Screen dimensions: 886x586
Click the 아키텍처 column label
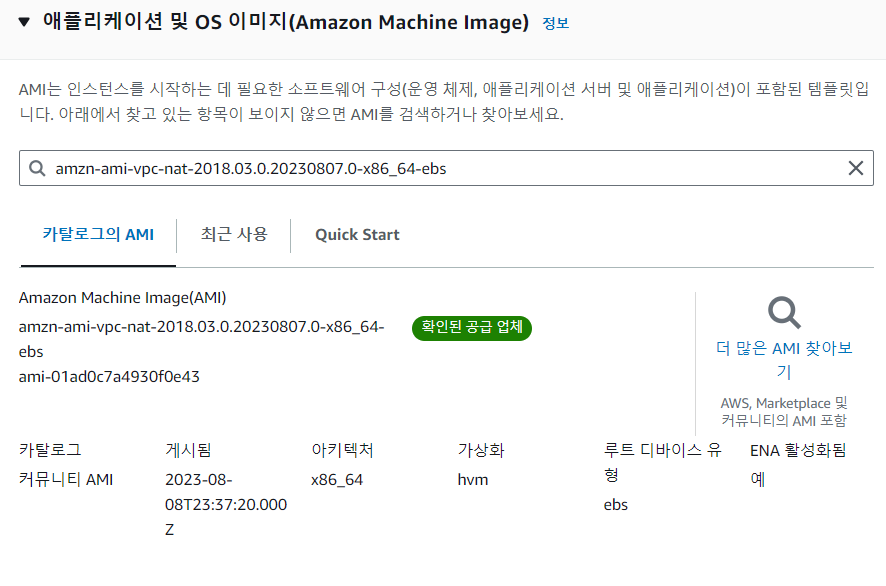pyautogui.click(x=342, y=450)
